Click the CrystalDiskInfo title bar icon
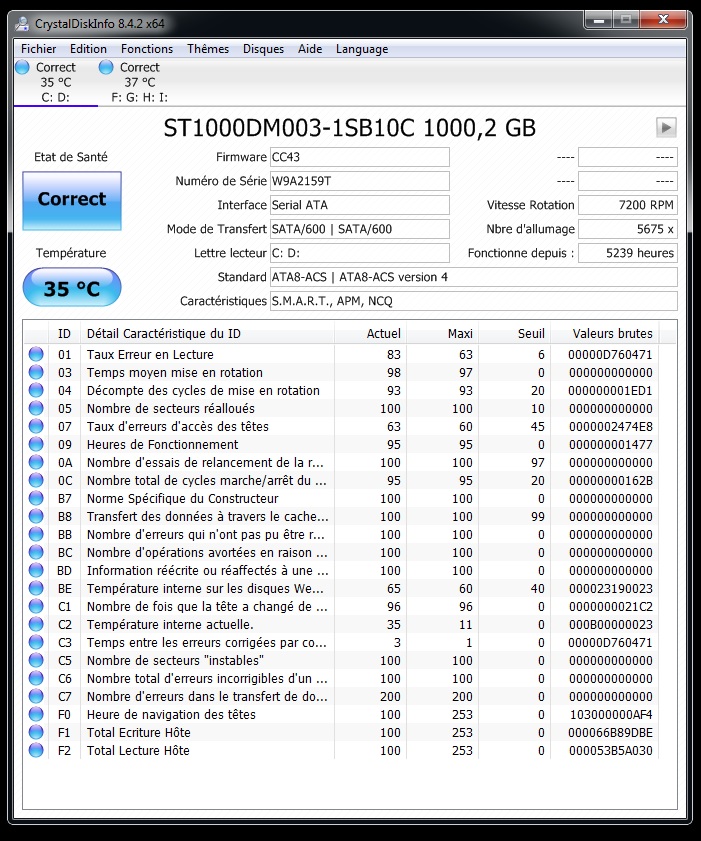Viewport: 701px width, 841px height. [x=22, y=24]
